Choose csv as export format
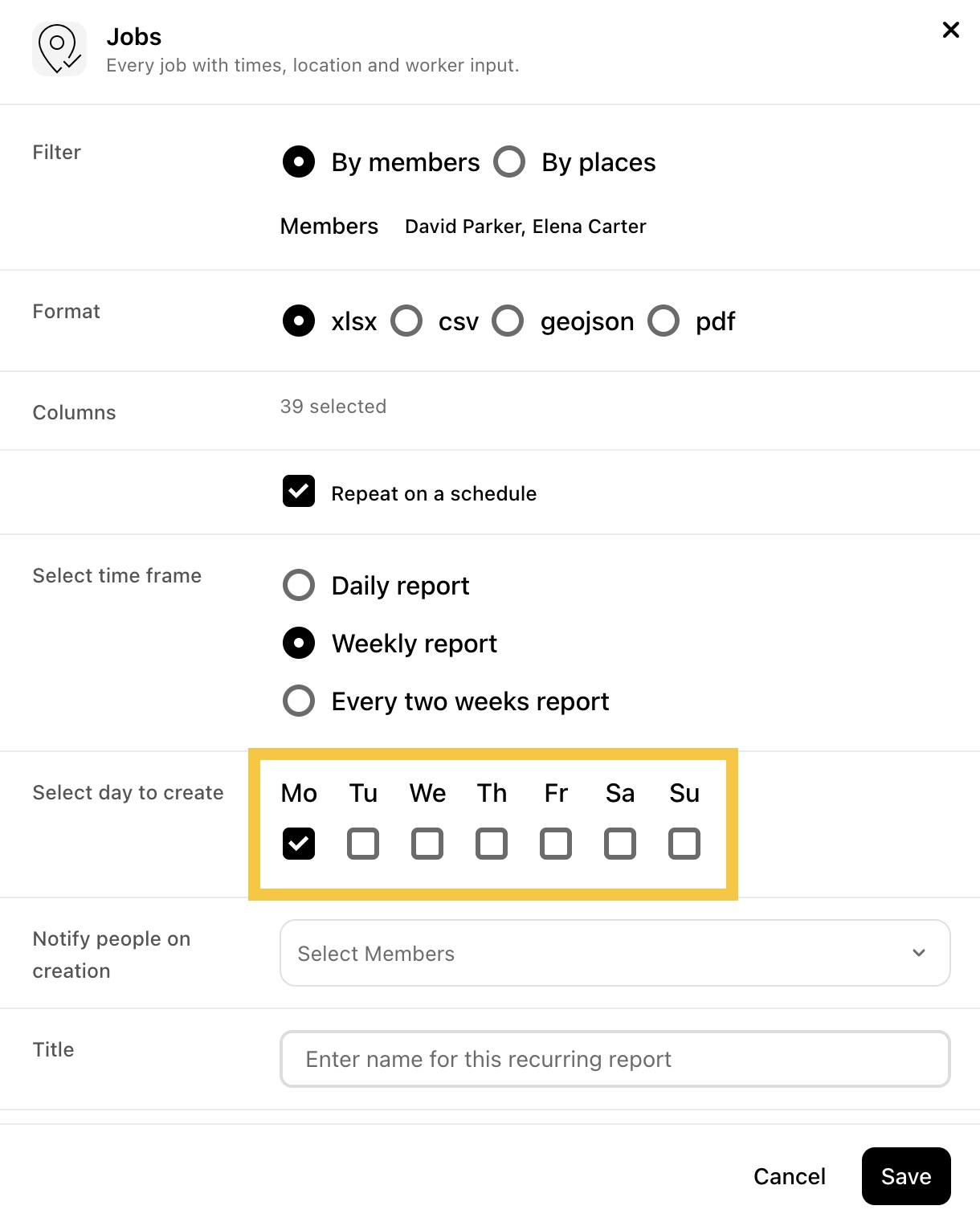980x1218 pixels. [406, 321]
